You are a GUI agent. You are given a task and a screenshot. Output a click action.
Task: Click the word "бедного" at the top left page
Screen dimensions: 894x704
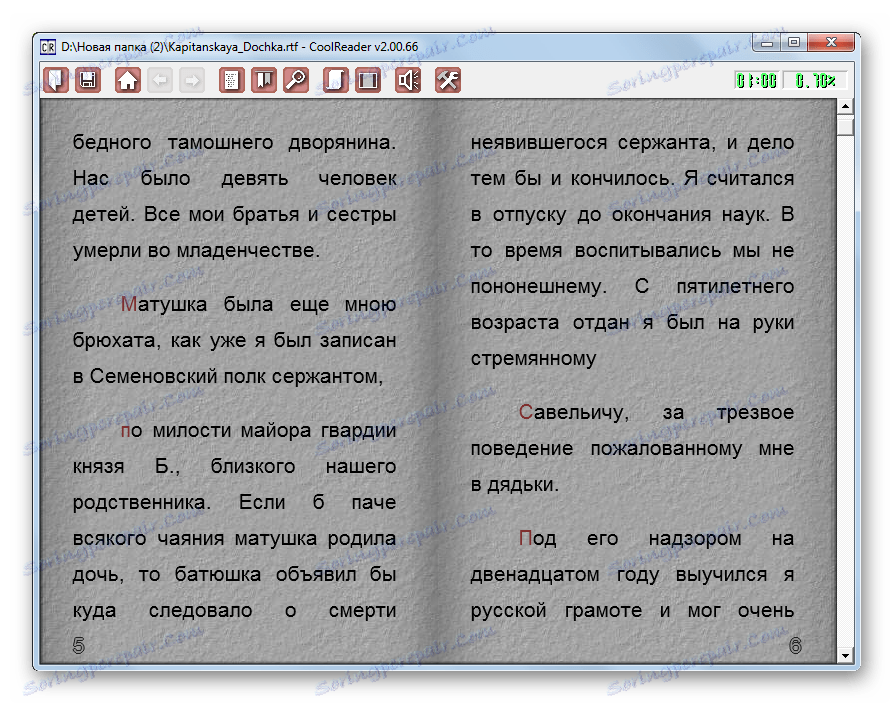point(112,143)
